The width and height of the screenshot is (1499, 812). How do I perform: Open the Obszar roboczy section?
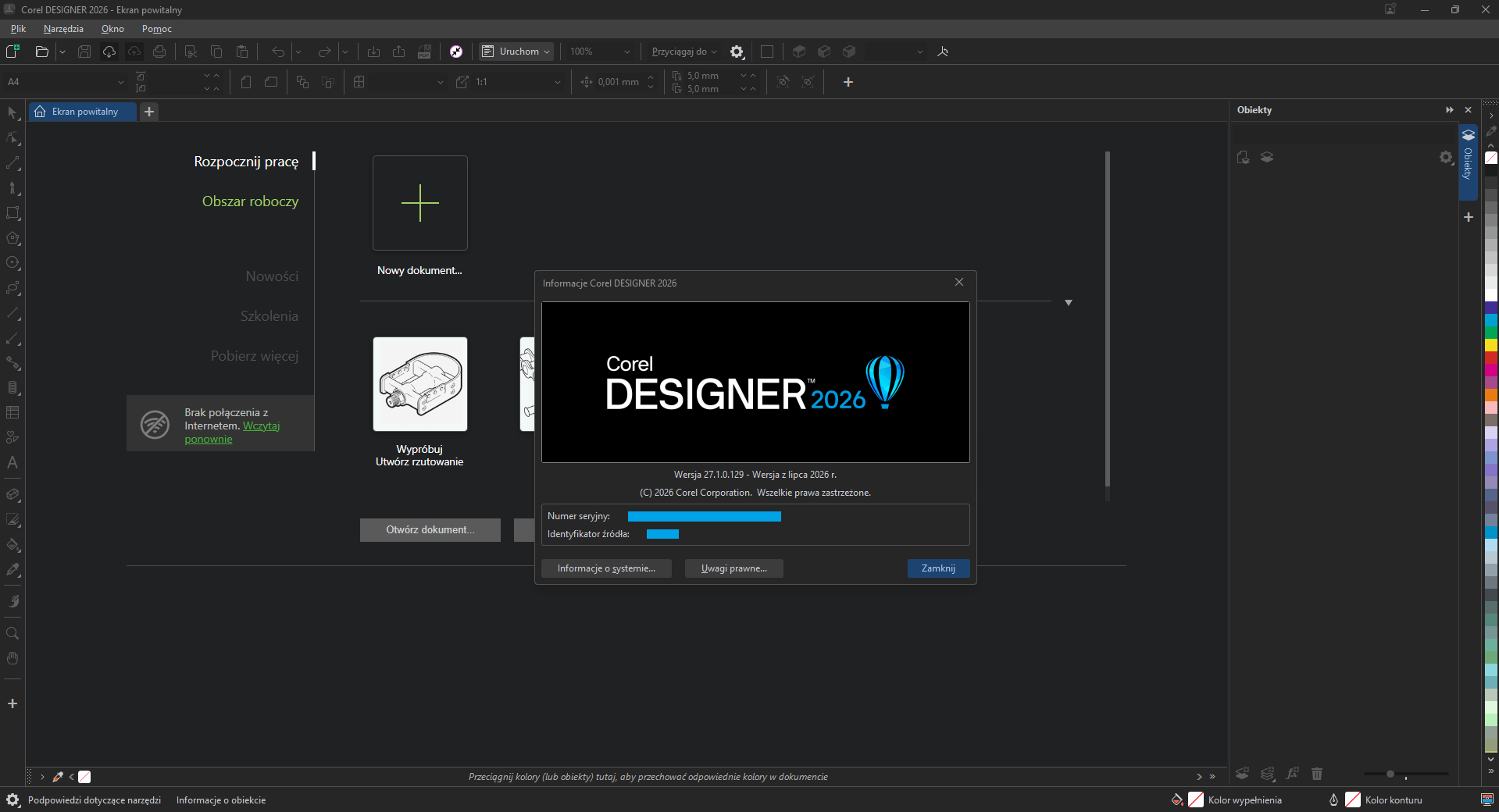coord(250,201)
